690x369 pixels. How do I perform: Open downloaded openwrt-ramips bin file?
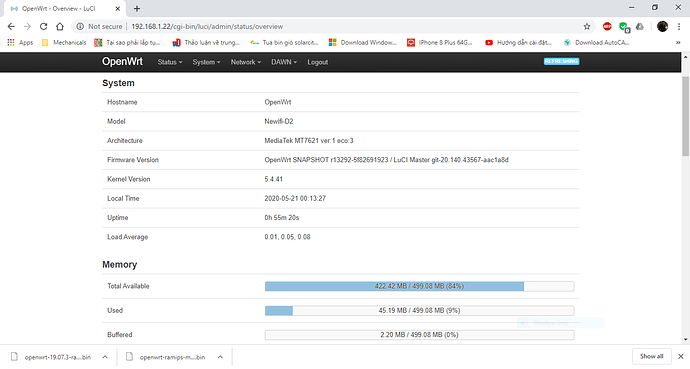coord(166,357)
